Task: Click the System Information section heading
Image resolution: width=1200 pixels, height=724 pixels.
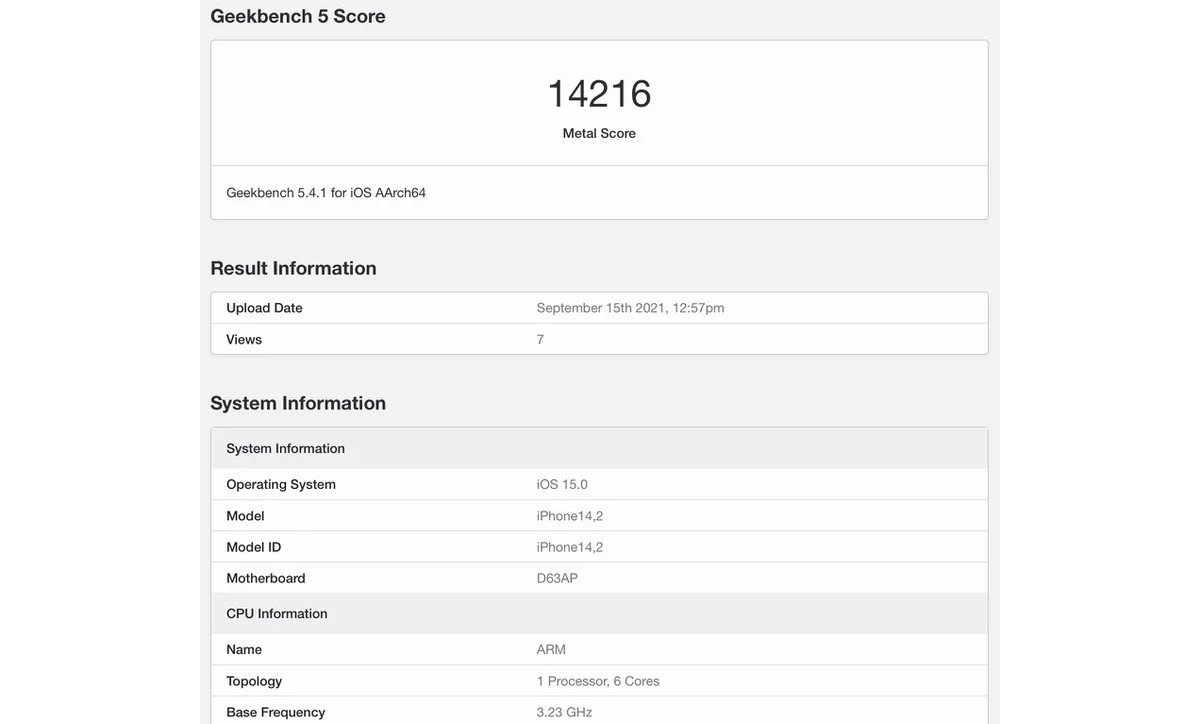Action: (298, 401)
